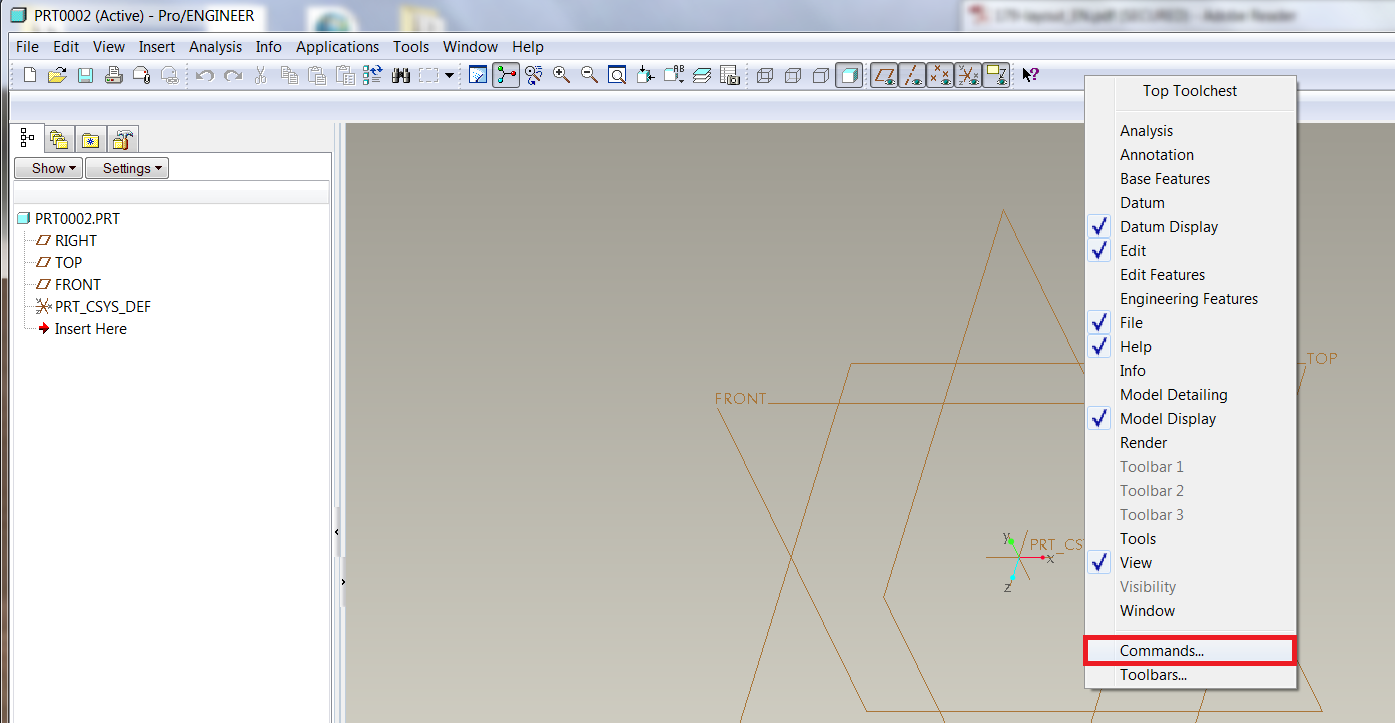
Task: Collapse navigator using left arrow on sash
Action: (337, 533)
